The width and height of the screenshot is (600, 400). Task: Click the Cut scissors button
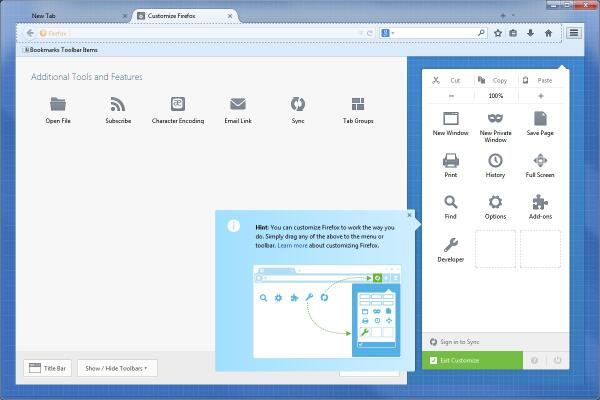451,80
